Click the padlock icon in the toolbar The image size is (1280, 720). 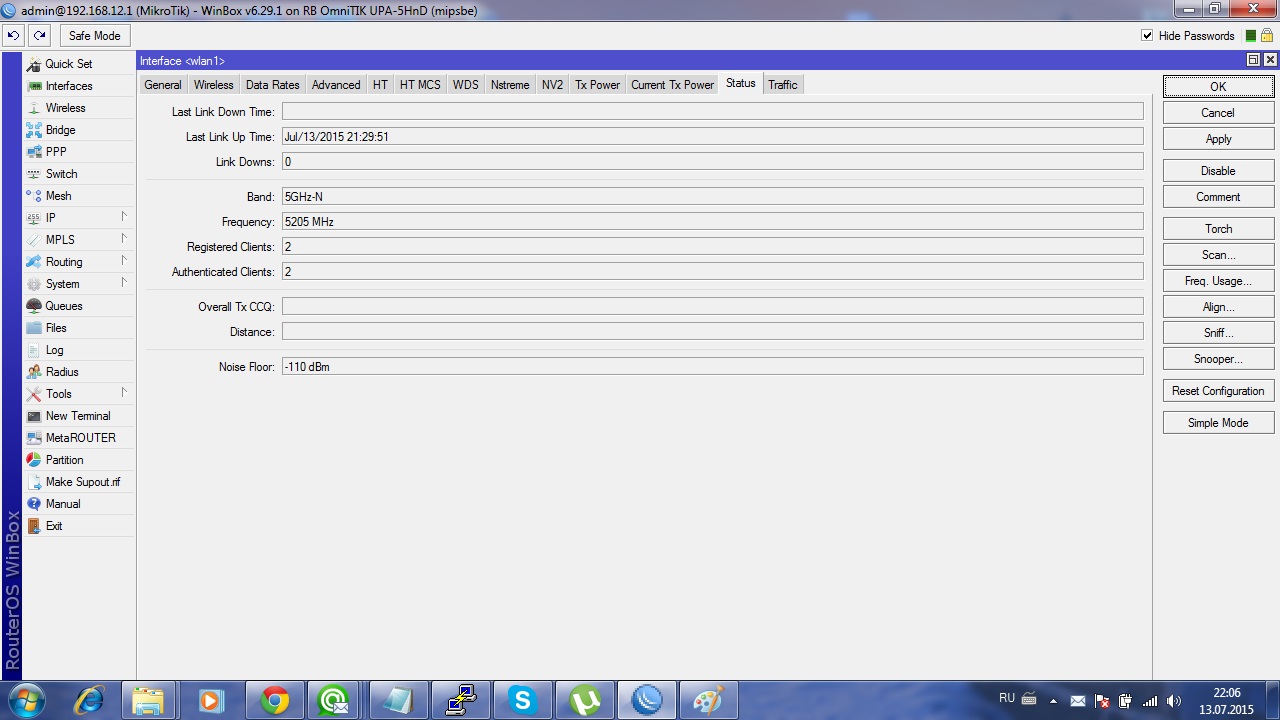pyautogui.click(x=1266, y=36)
